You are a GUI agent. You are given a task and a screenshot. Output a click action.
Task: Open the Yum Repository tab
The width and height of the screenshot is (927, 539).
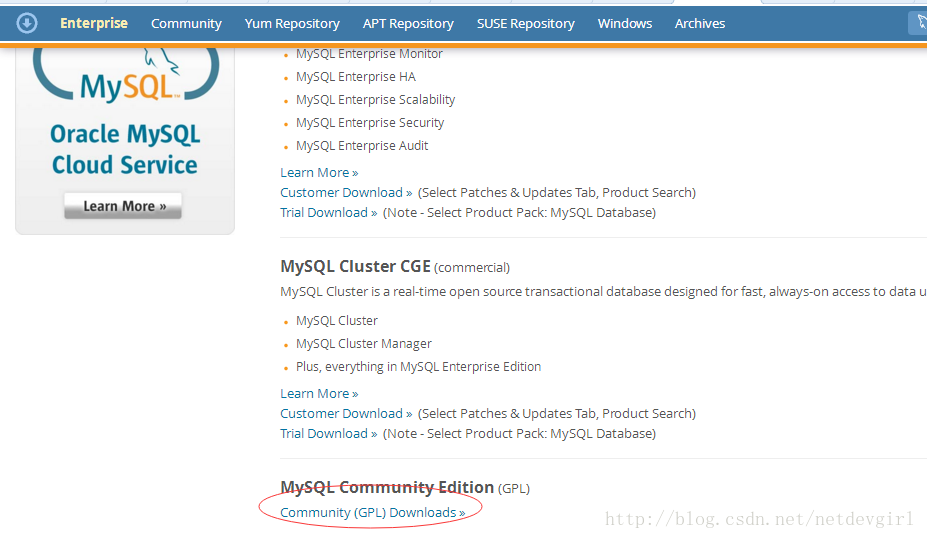292,23
